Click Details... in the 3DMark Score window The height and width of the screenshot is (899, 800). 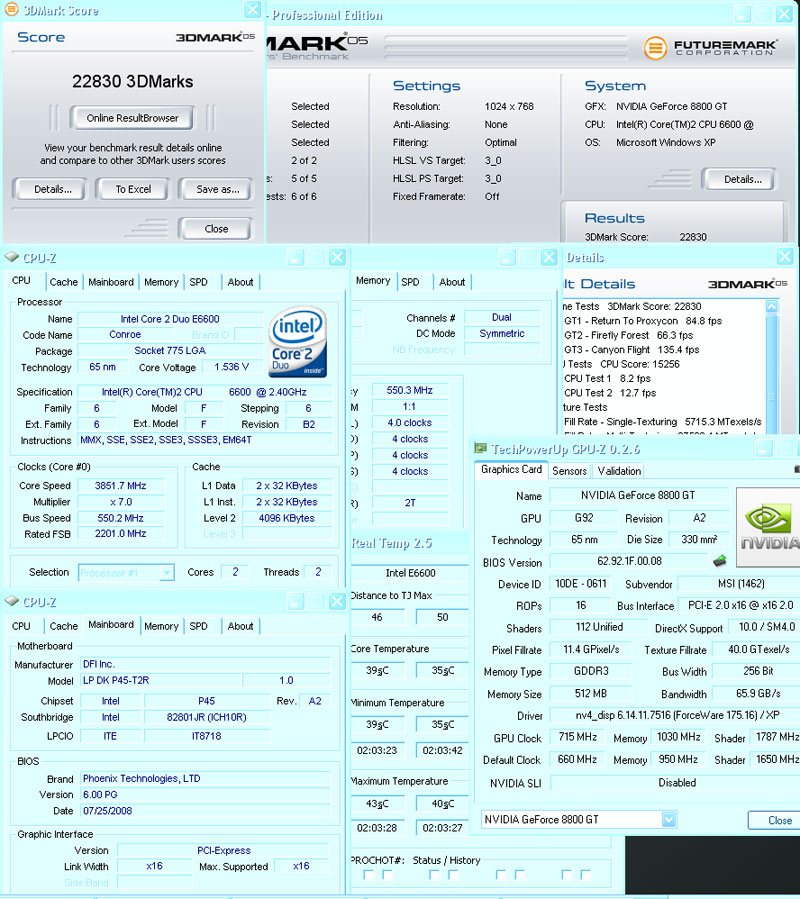pyautogui.click(x=52, y=189)
